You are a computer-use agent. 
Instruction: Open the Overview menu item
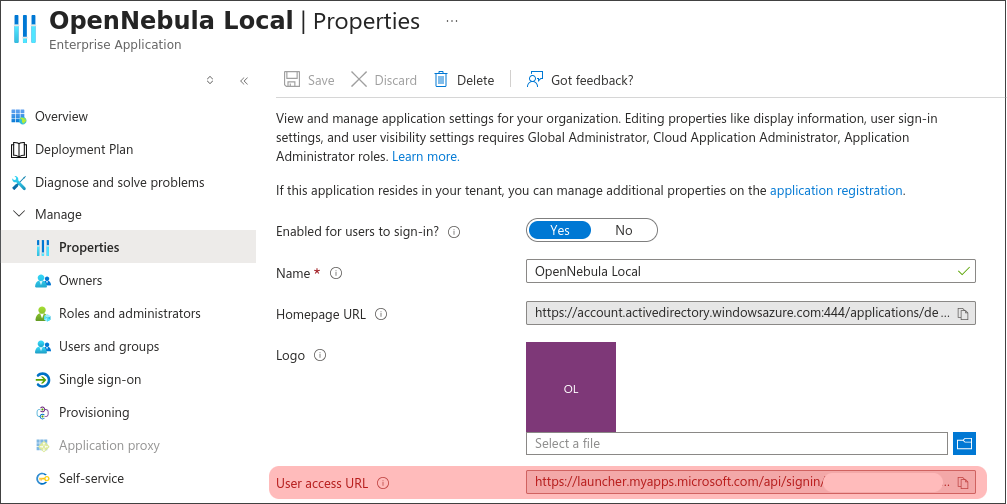tap(61, 117)
